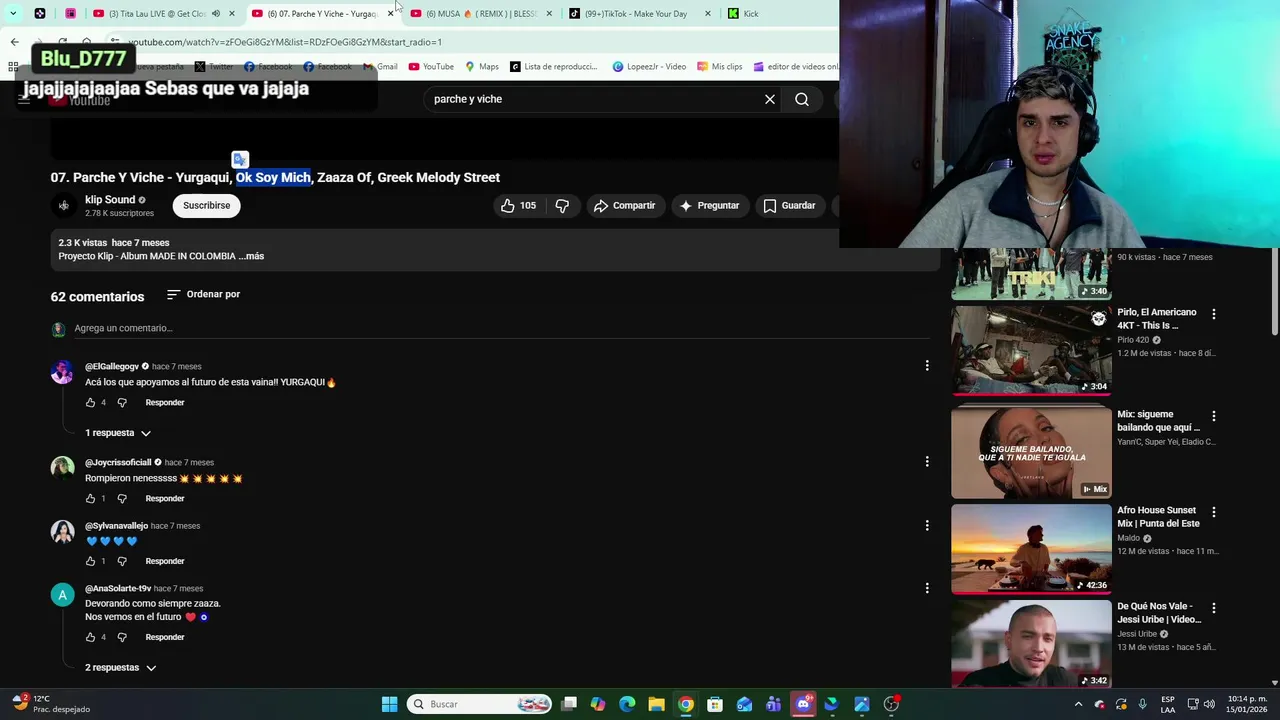The image size is (1280, 720).
Task: Expand the description with '...más'
Action: (251, 256)
